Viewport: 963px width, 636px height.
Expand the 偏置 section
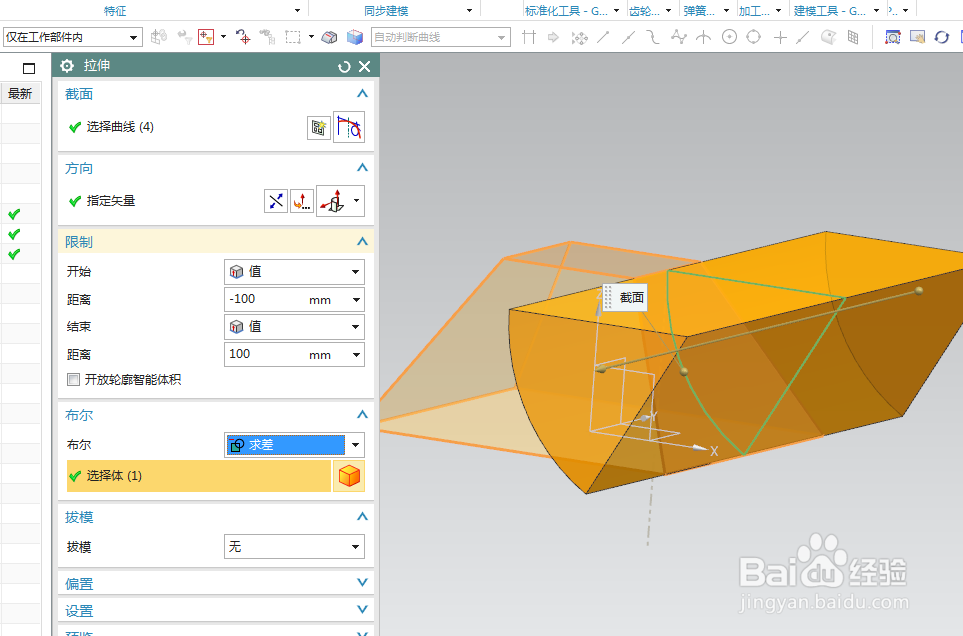click(x=362, y=583)
